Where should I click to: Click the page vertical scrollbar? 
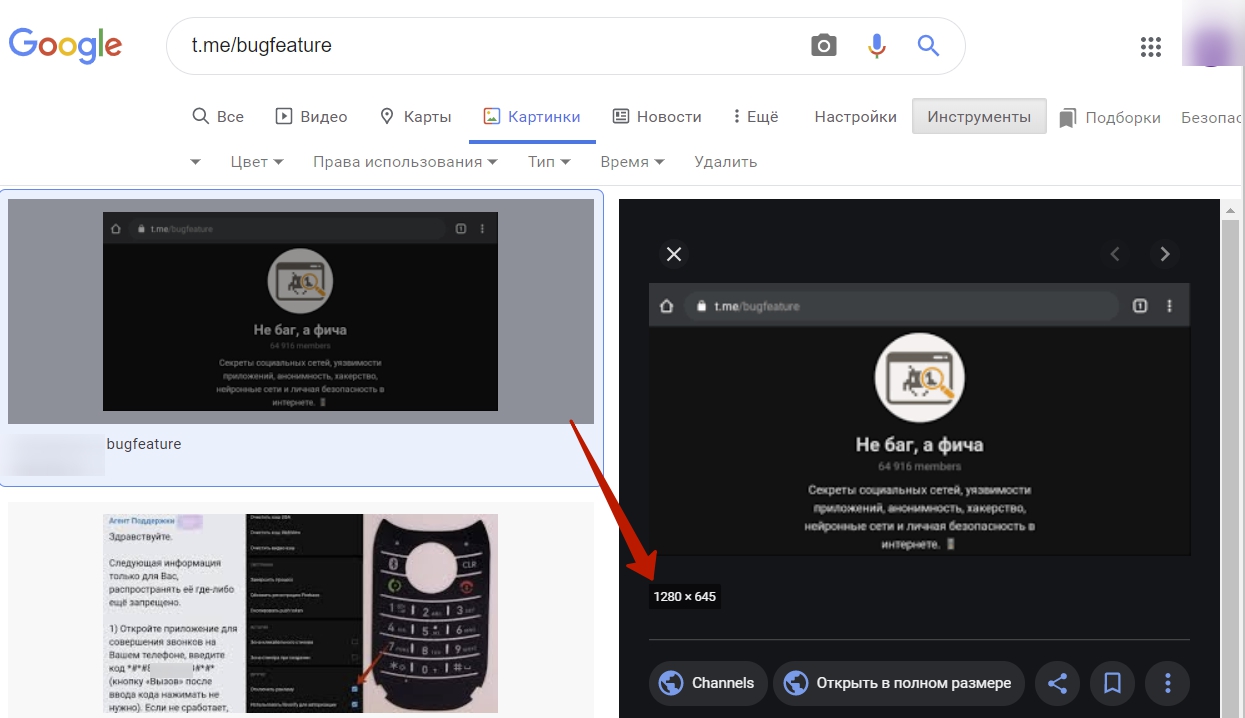click(1233, 458)
